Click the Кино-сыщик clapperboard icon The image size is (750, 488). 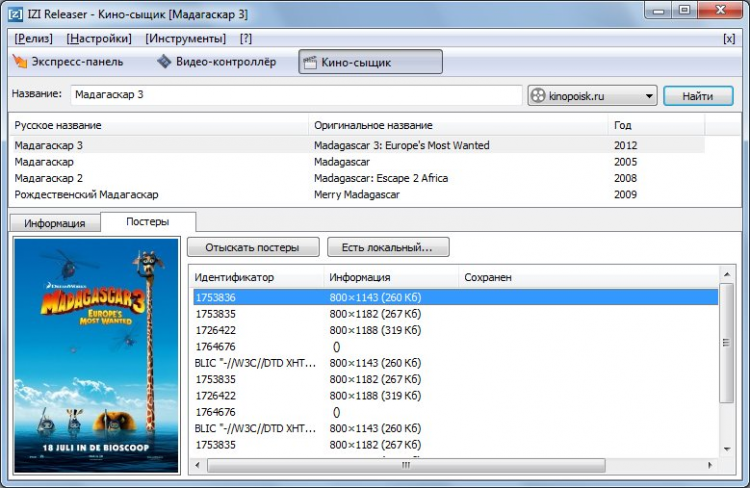point(310,62)
